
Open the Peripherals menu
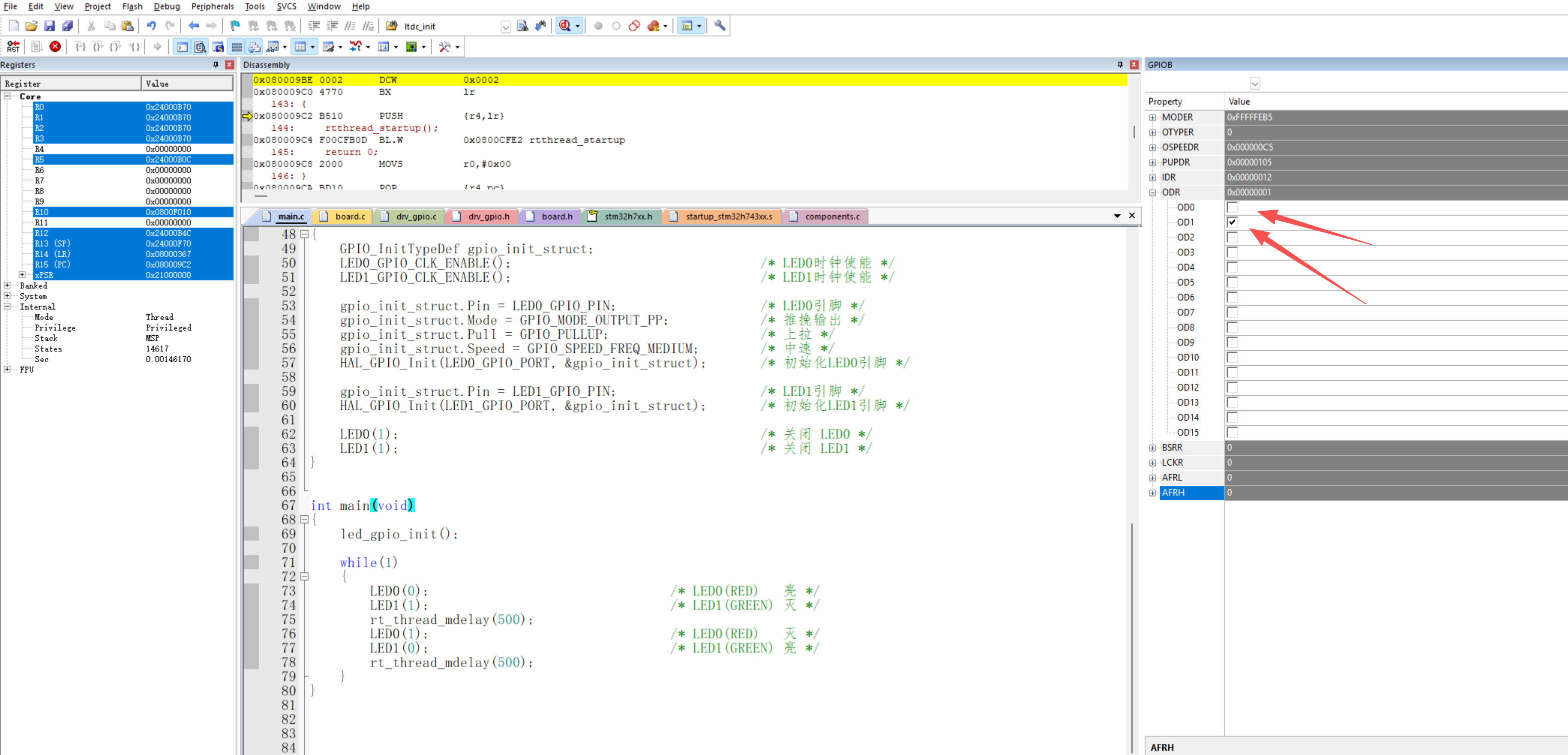coord(213,7)
